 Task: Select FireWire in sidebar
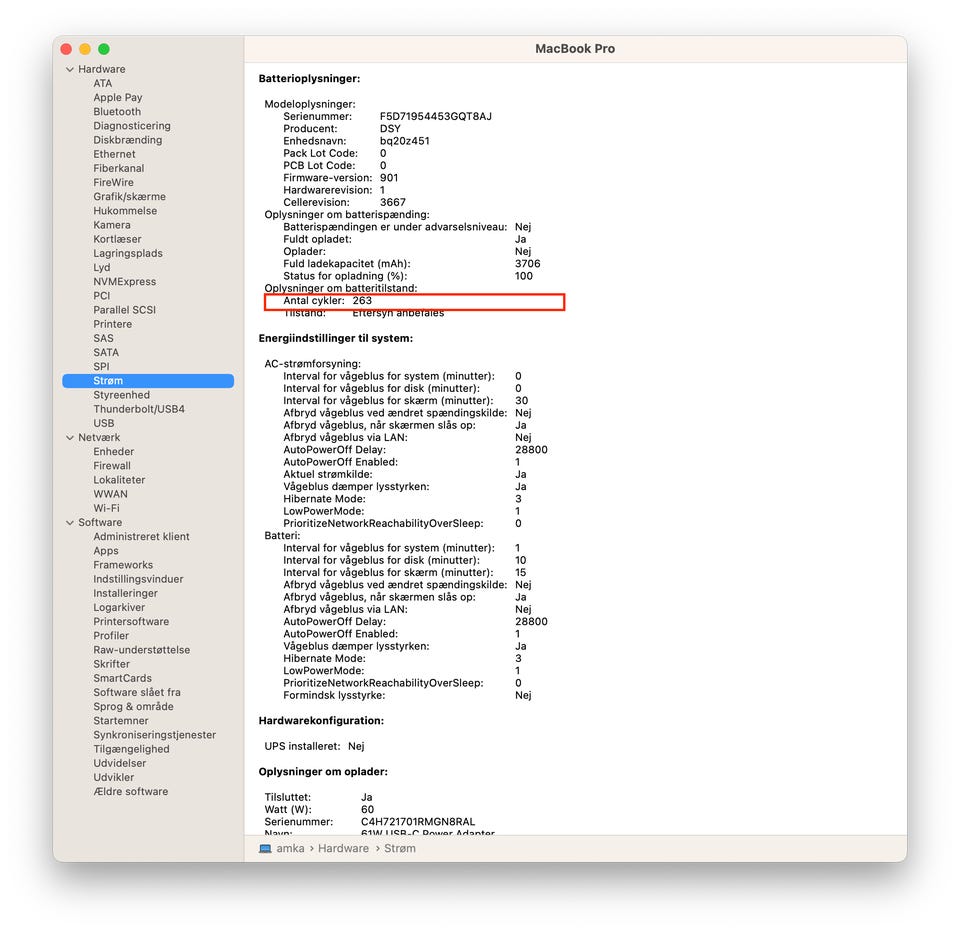113,182
